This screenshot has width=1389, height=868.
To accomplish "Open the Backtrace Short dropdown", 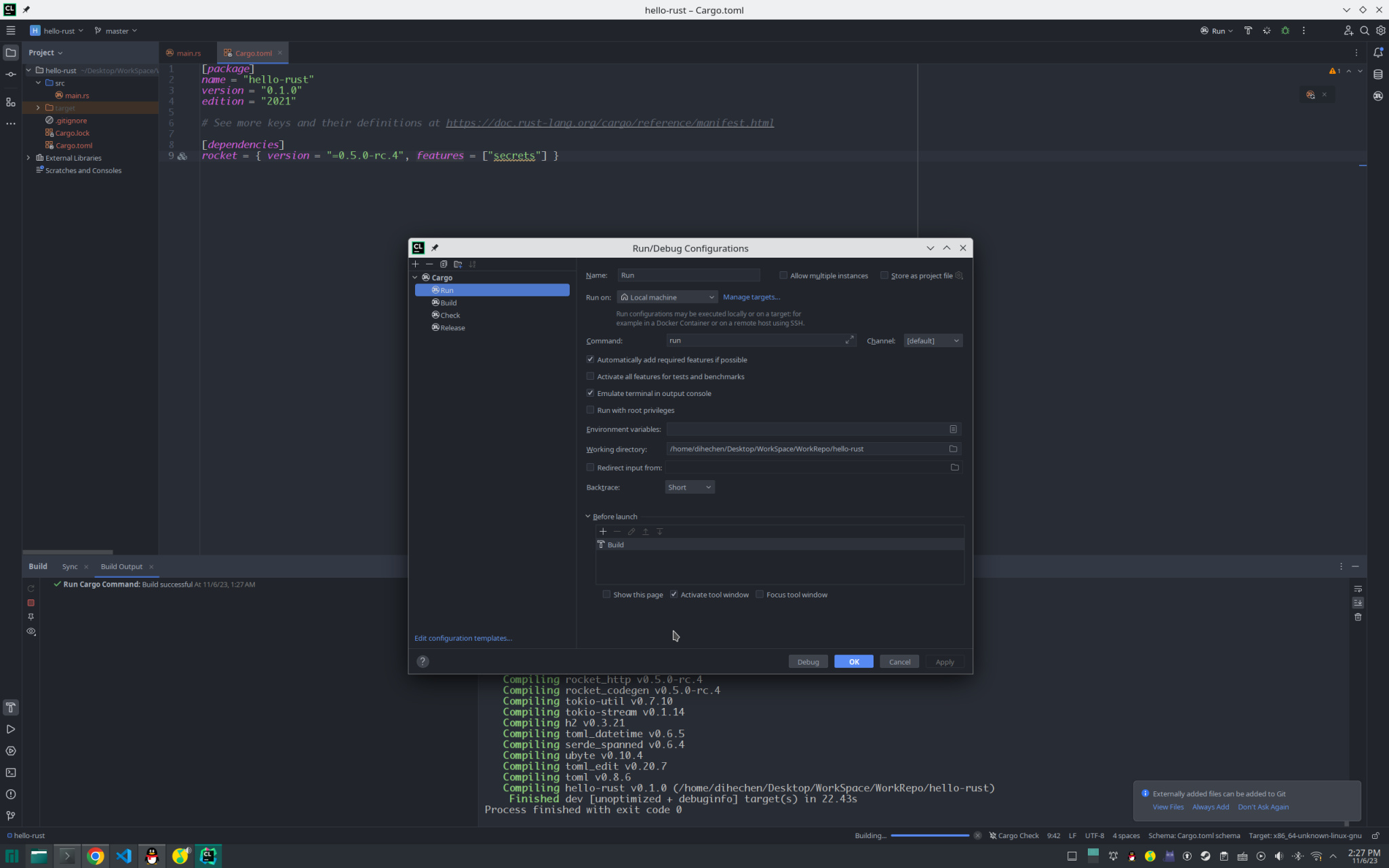I will pyautogui.click(x=689, y=487).
